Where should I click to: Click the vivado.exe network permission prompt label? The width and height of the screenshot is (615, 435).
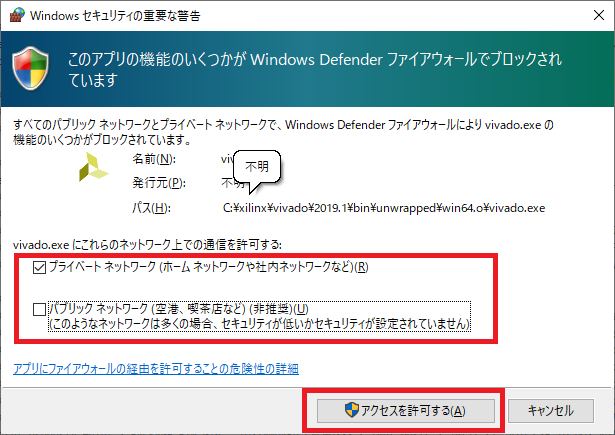click(x=148, y=244)
